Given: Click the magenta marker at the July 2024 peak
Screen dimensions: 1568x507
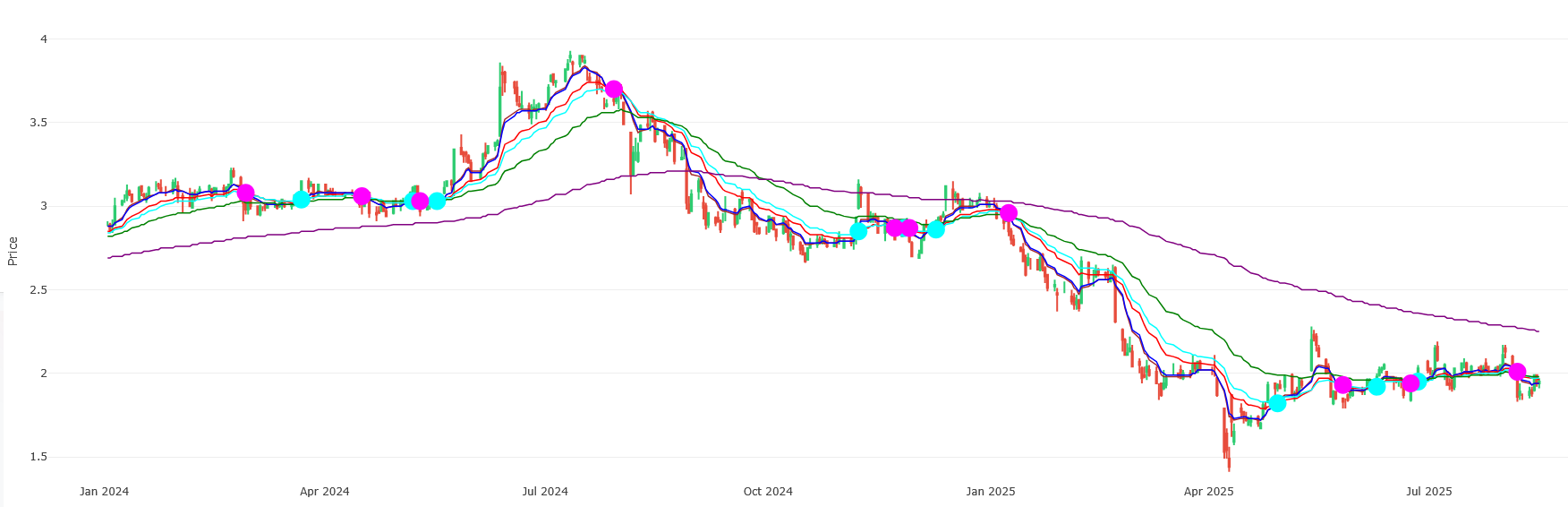Looking at the screenshot, I should tap(614, 90).
